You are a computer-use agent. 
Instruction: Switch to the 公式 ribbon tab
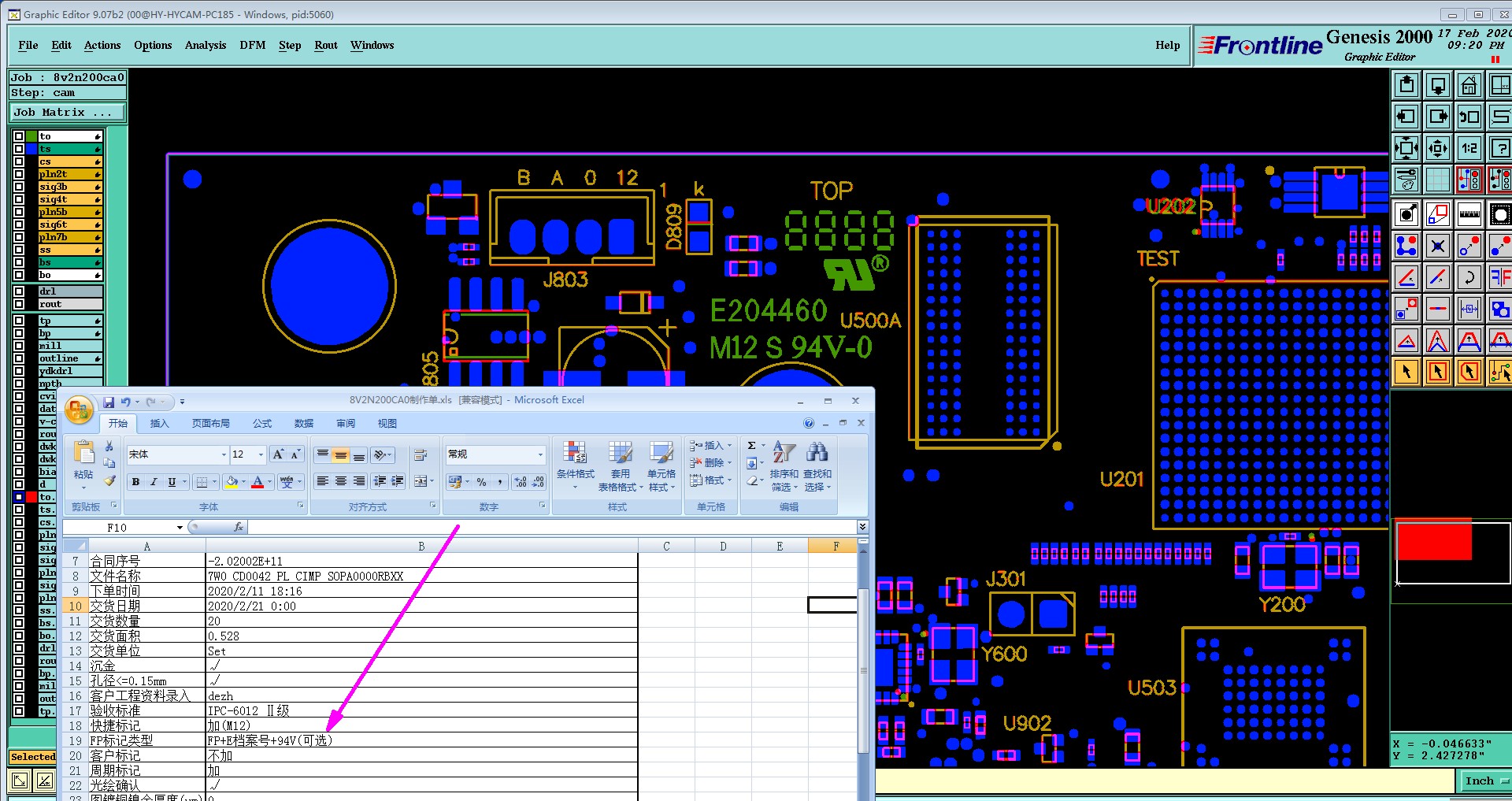pos(262,424)
